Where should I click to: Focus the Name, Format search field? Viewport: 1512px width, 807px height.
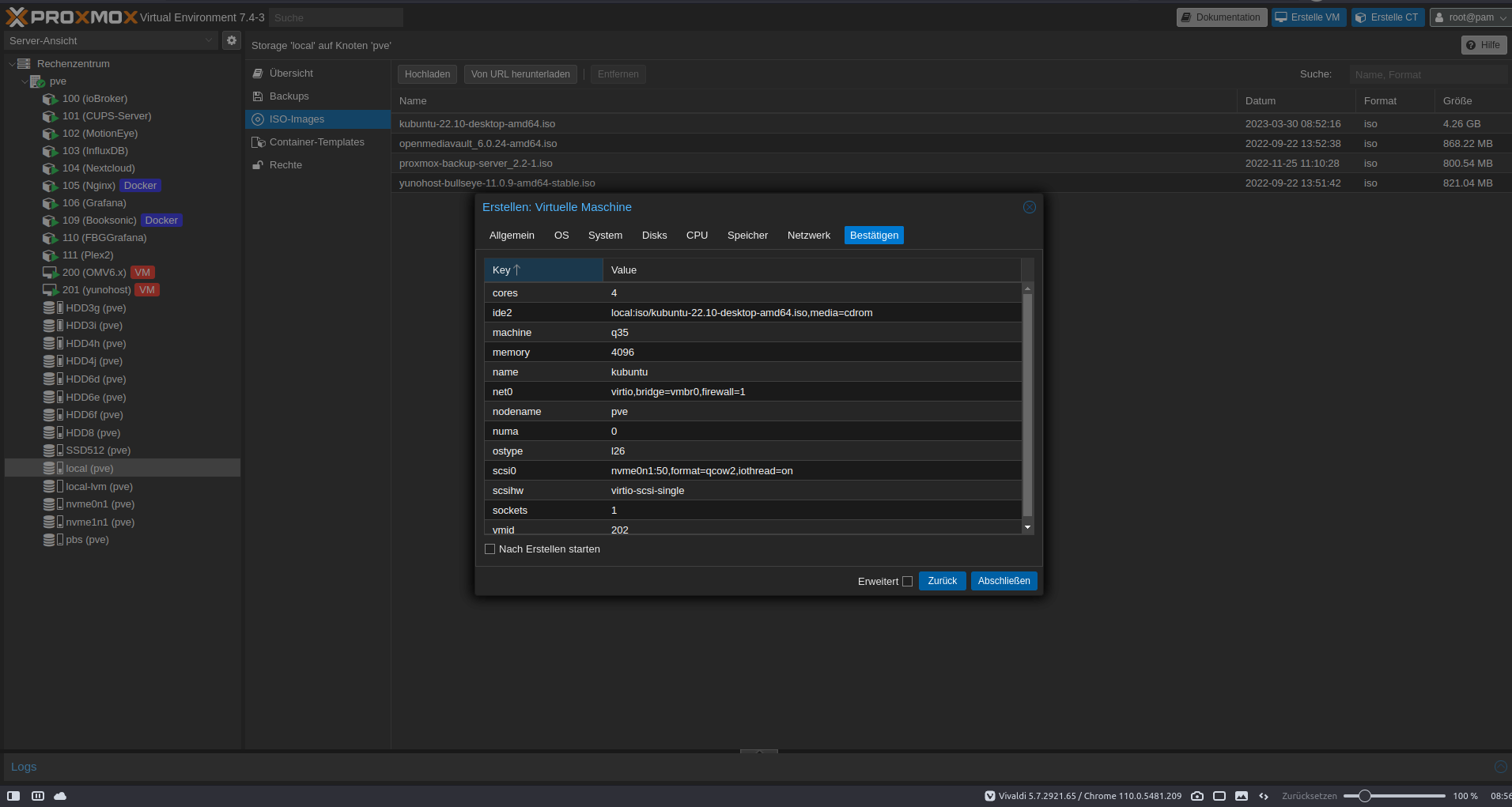coord(1428,74)
